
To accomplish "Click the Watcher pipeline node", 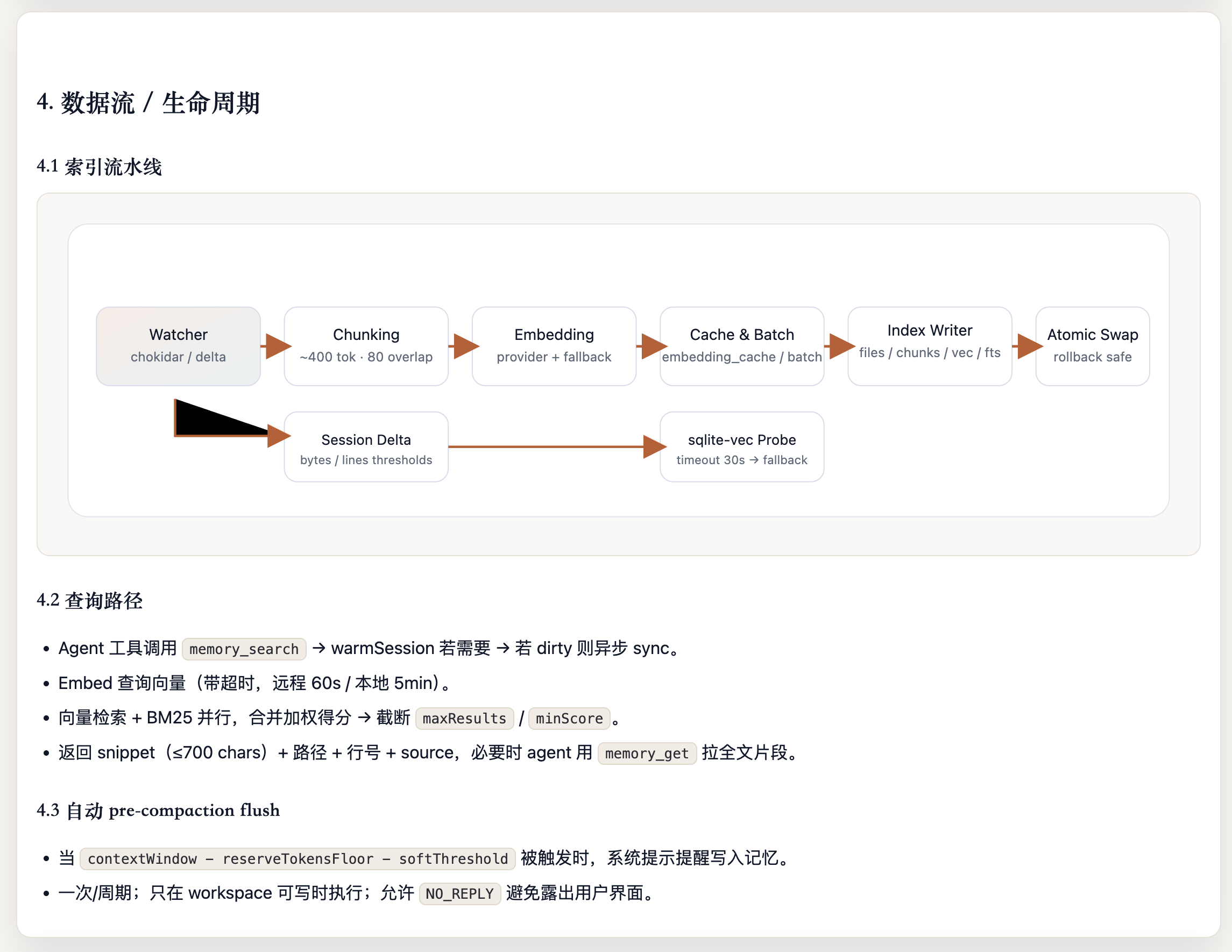I will (x=178, y=346).
